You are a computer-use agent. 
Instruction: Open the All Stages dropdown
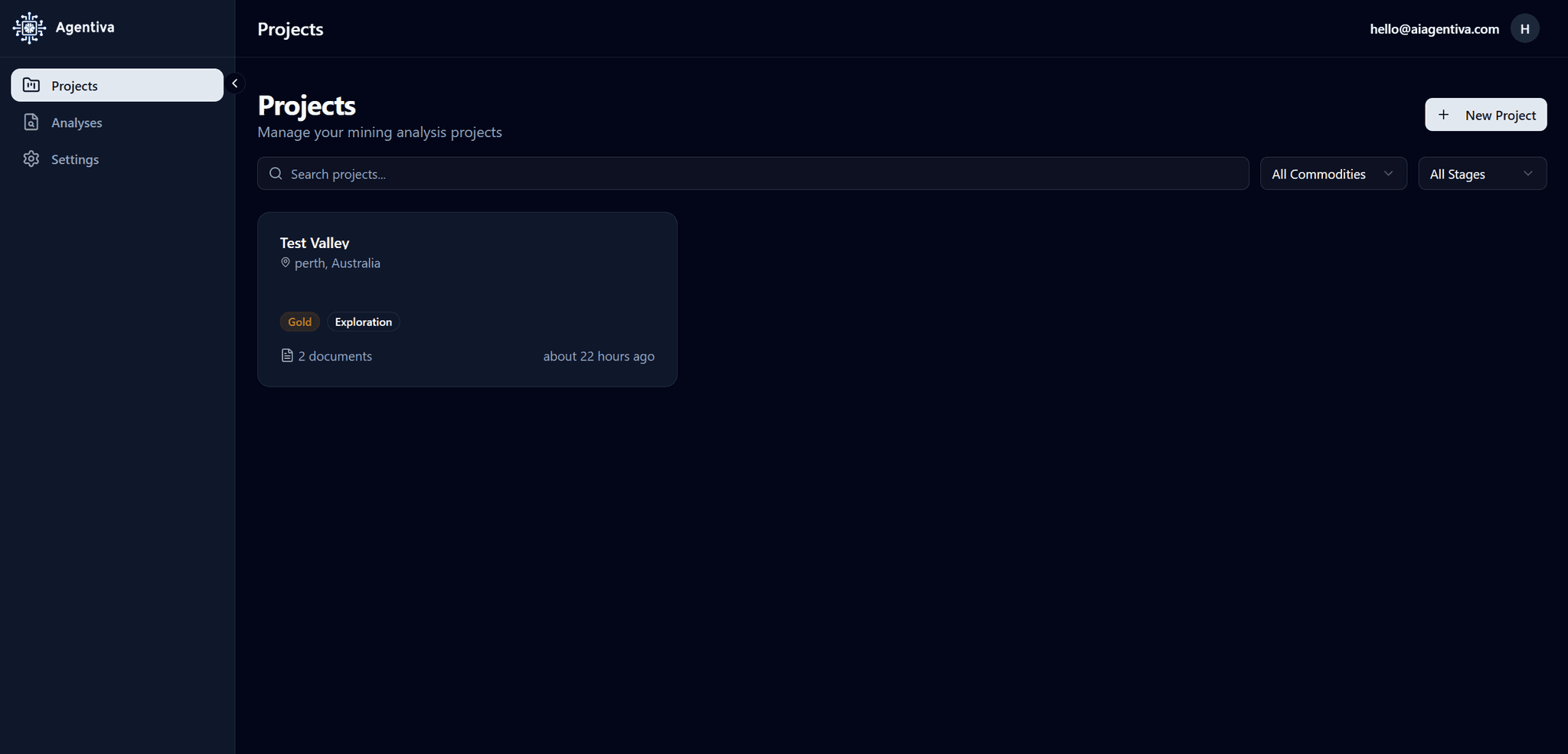(x=1481, y=173)
